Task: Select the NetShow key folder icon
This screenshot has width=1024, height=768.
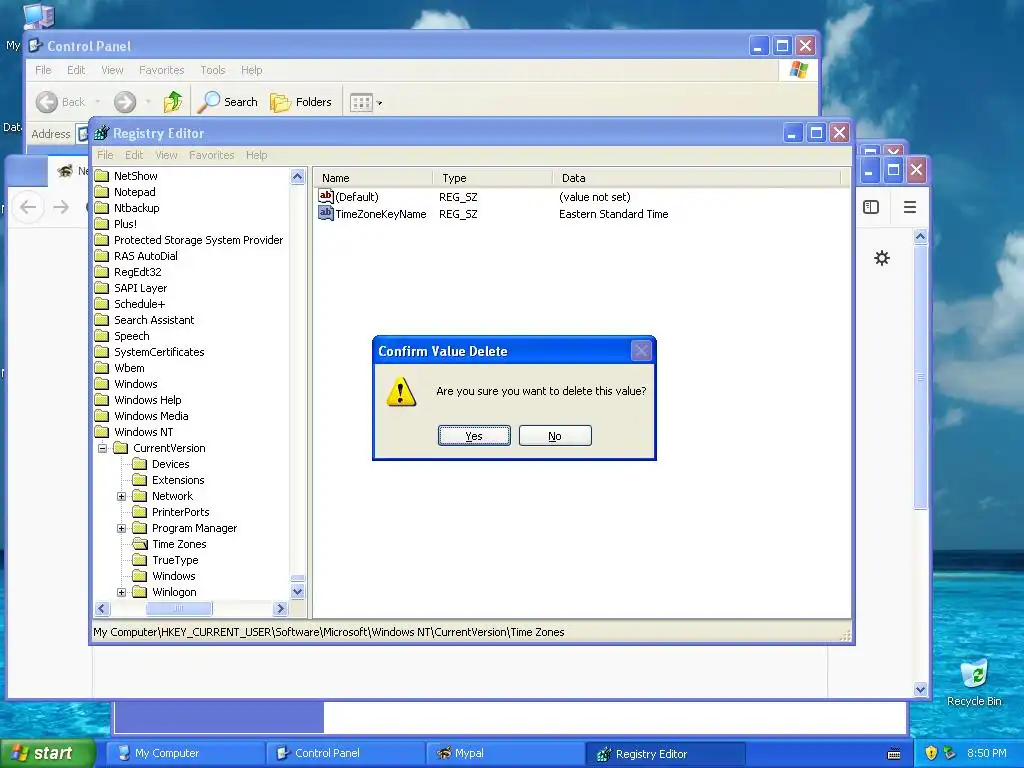Action: pyautogui.click(x=101, y=176)
